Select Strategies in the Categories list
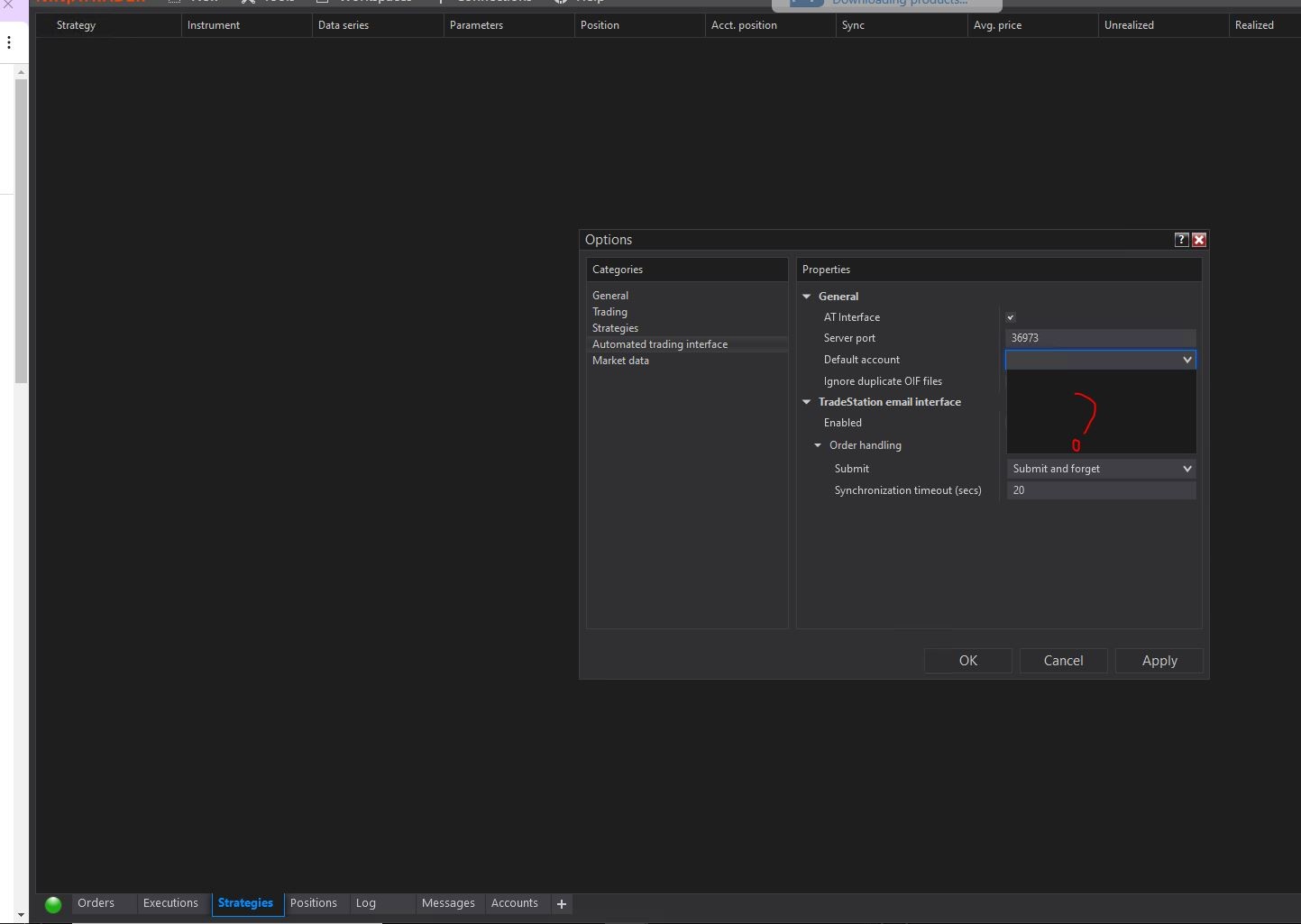Viewport: 1301px width, 924px height. (x=615, y=328)
